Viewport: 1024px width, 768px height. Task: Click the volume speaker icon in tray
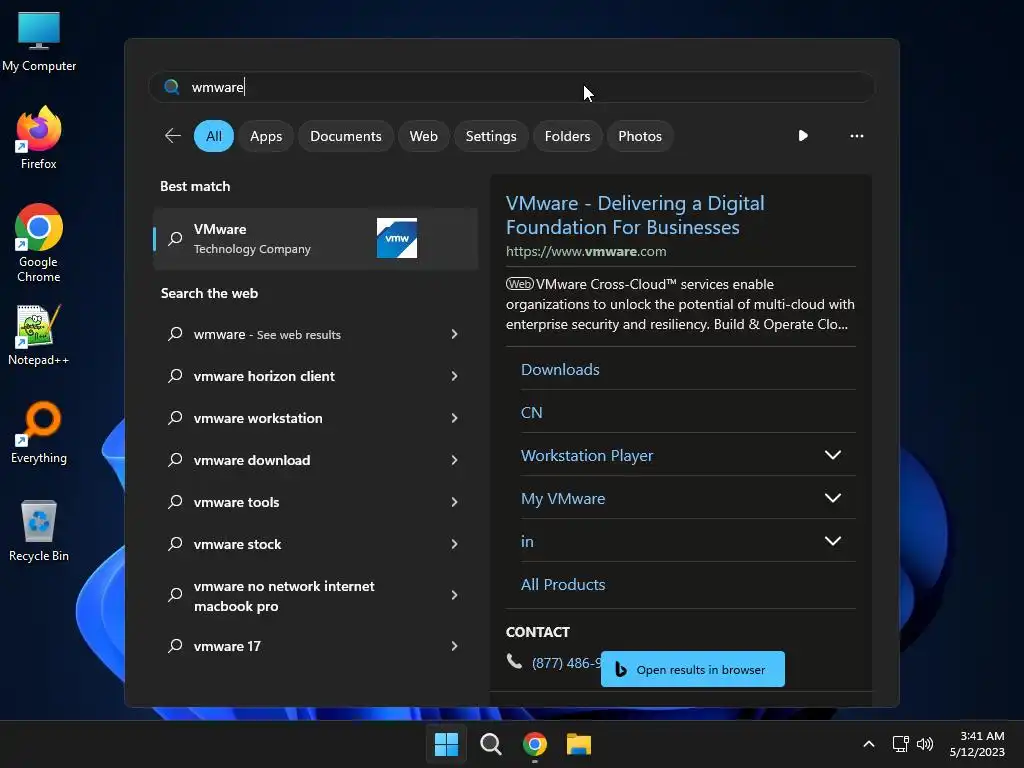[925, 744]
